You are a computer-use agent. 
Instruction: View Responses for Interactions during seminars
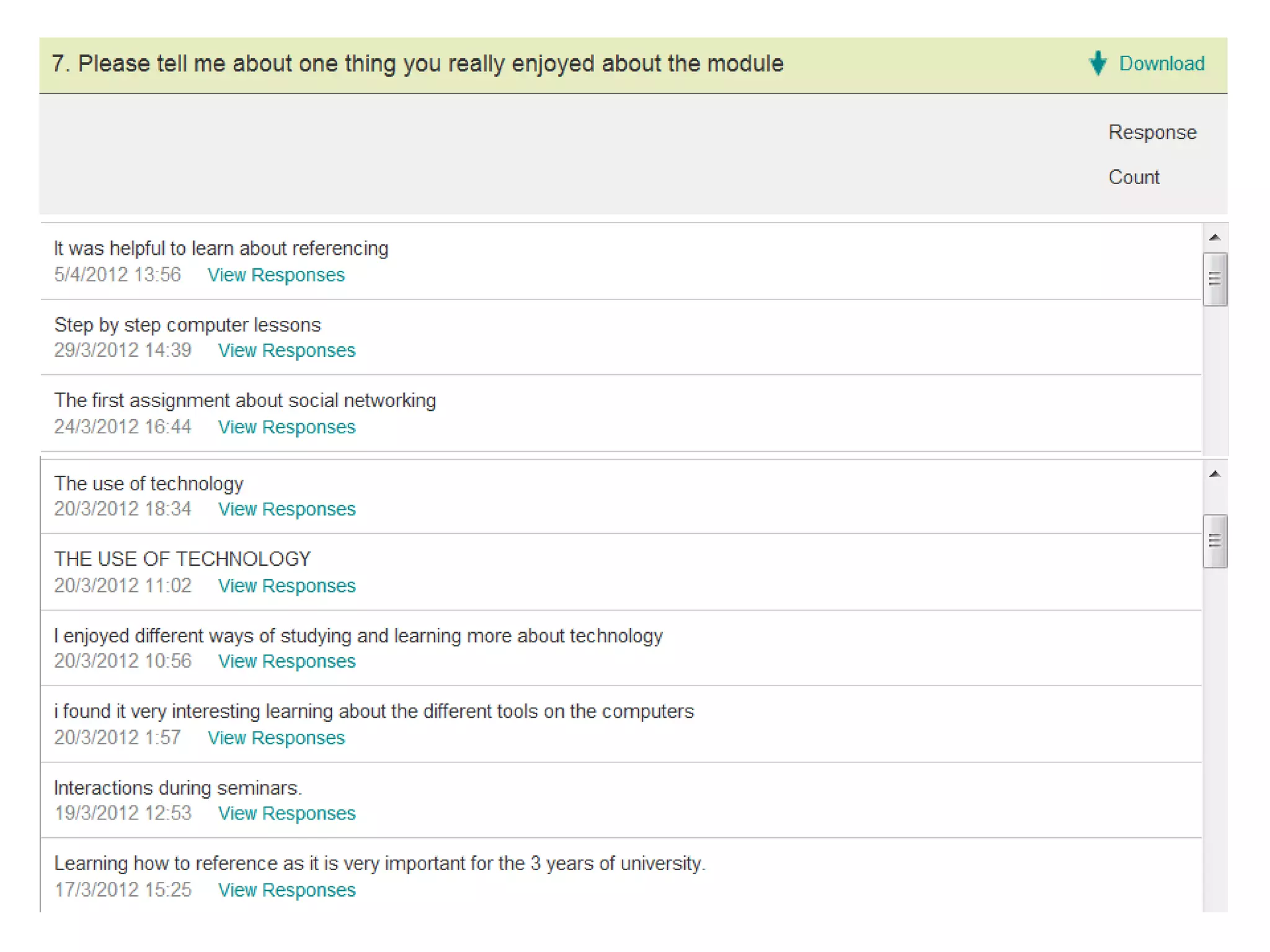tap(286, 813)
